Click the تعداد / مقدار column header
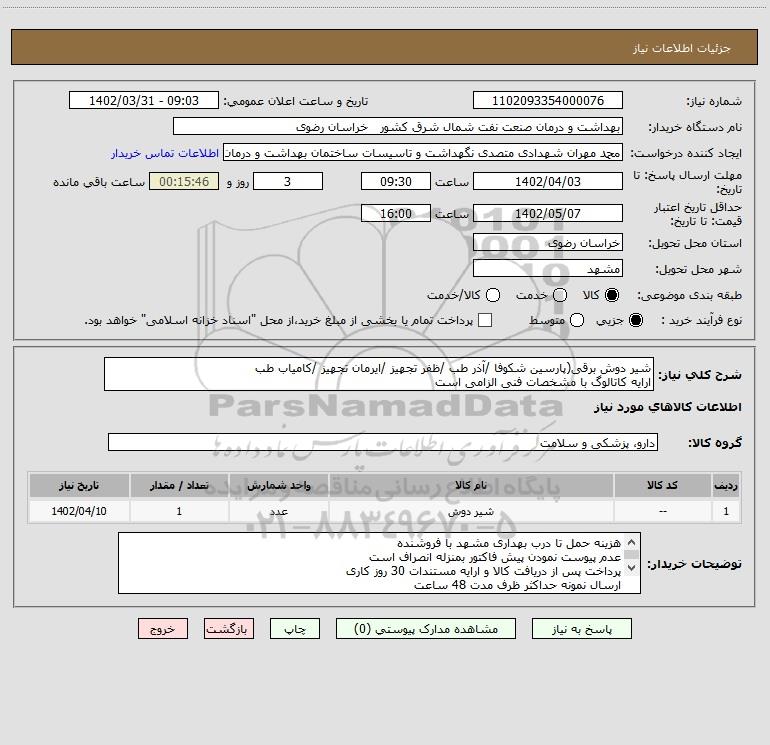The image size is (770, 745). (x=179, y=485)
